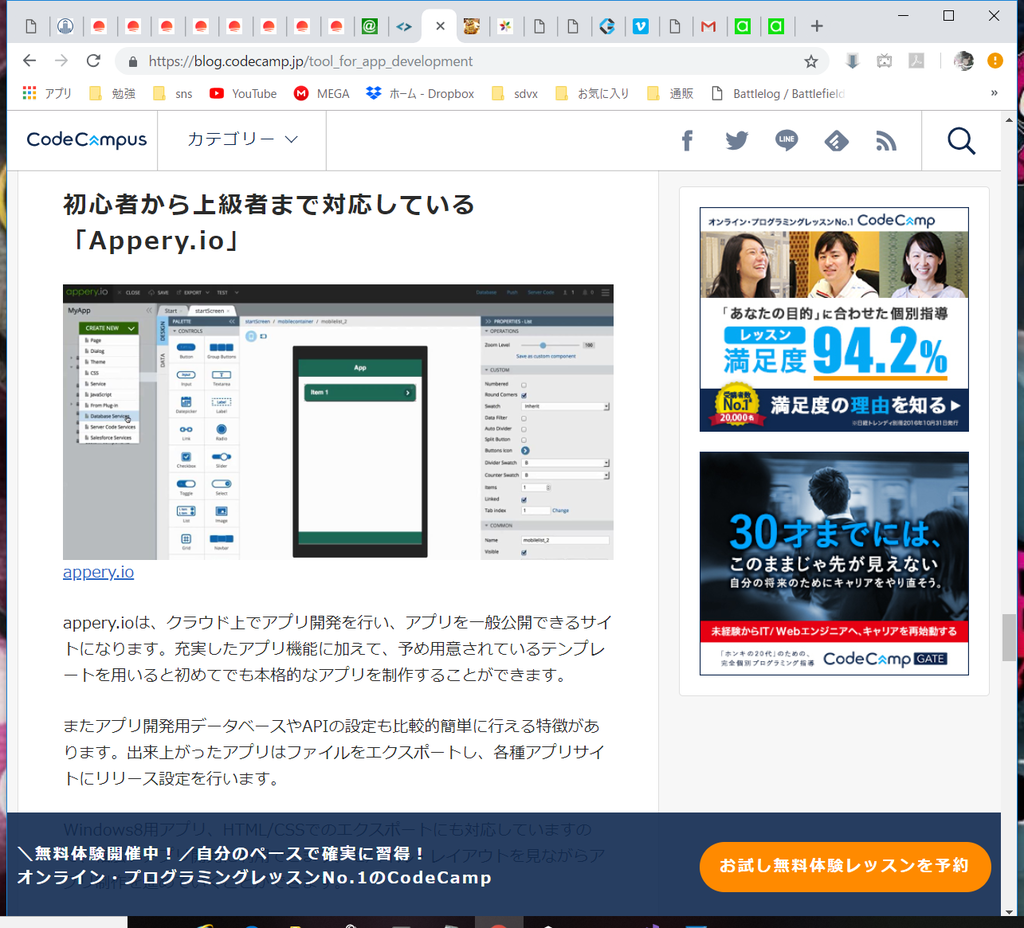Open the YouTube bookmark

click(x=243, y=93)
